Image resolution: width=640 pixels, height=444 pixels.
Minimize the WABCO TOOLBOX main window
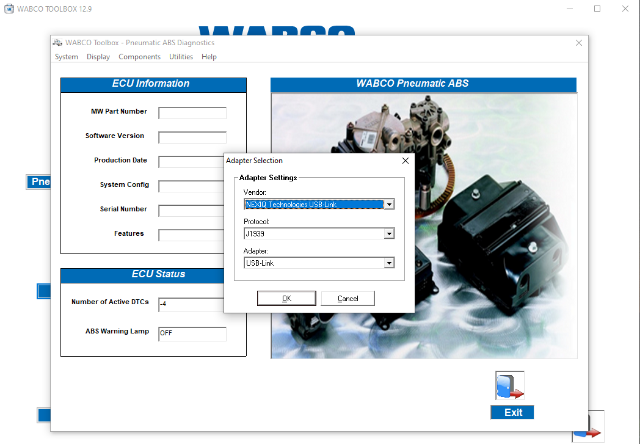(x=570, y=9)
